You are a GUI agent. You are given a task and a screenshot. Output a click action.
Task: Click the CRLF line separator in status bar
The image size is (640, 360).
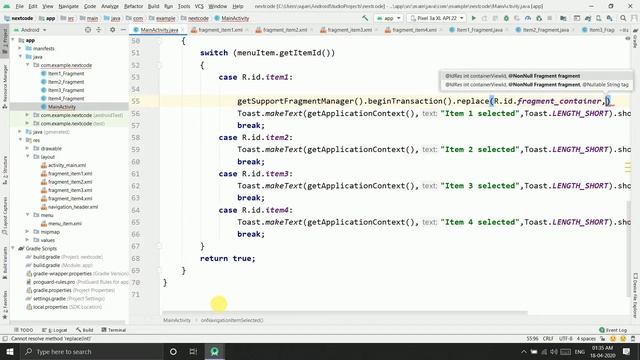(548, 339)
